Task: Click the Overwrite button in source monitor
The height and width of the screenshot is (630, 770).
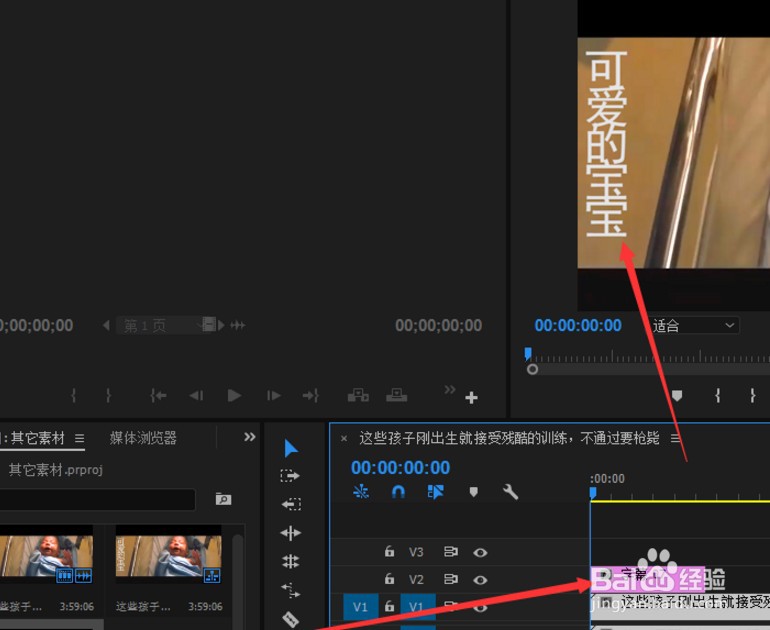Action: tap(396, 395)
